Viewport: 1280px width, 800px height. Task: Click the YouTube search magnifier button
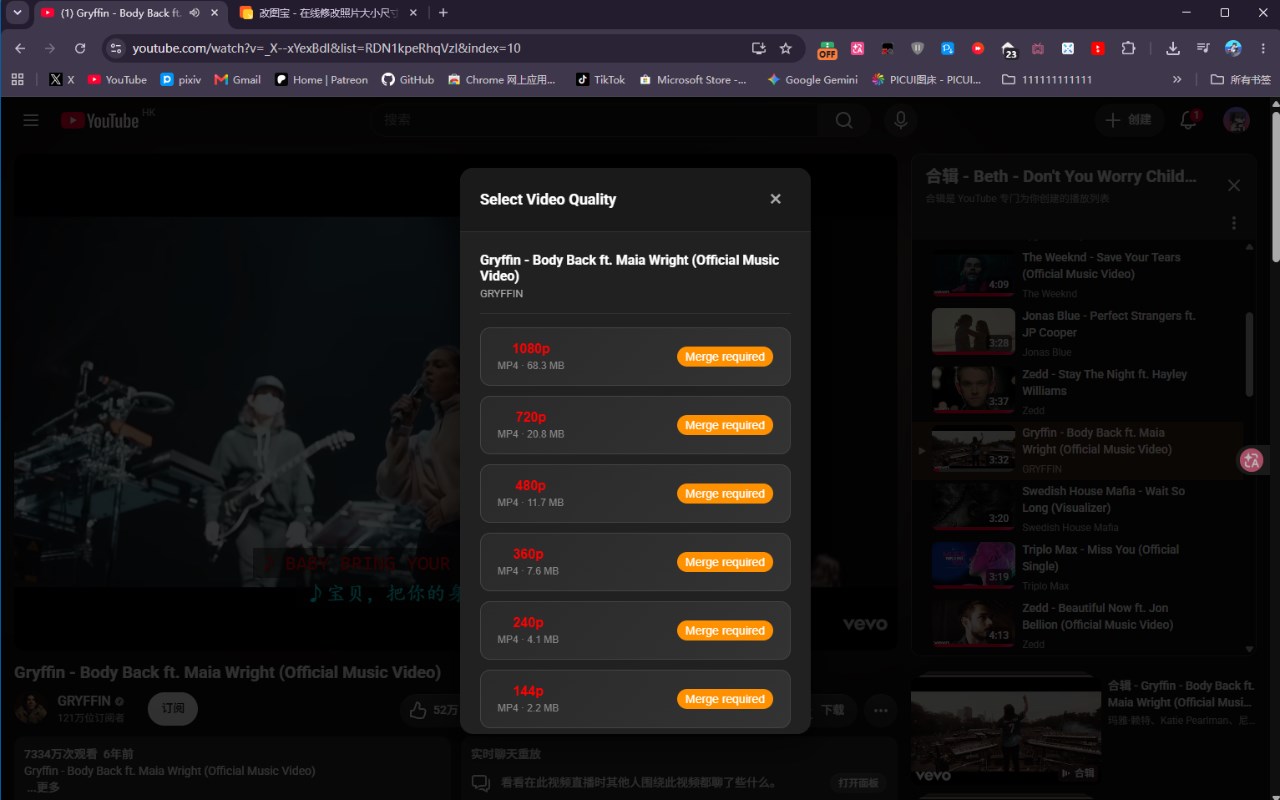(x=844, y=120)
